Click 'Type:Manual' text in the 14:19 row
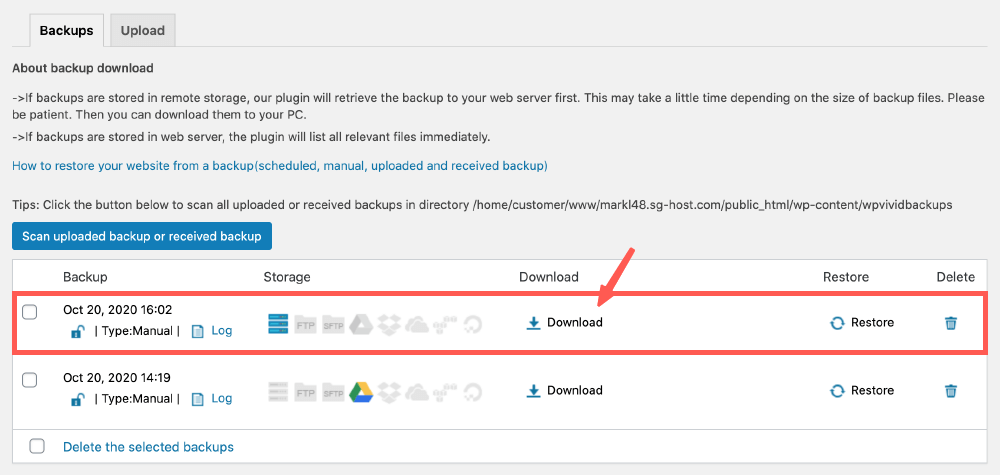This screenshot has width=1000, height=475. point(137,398)
